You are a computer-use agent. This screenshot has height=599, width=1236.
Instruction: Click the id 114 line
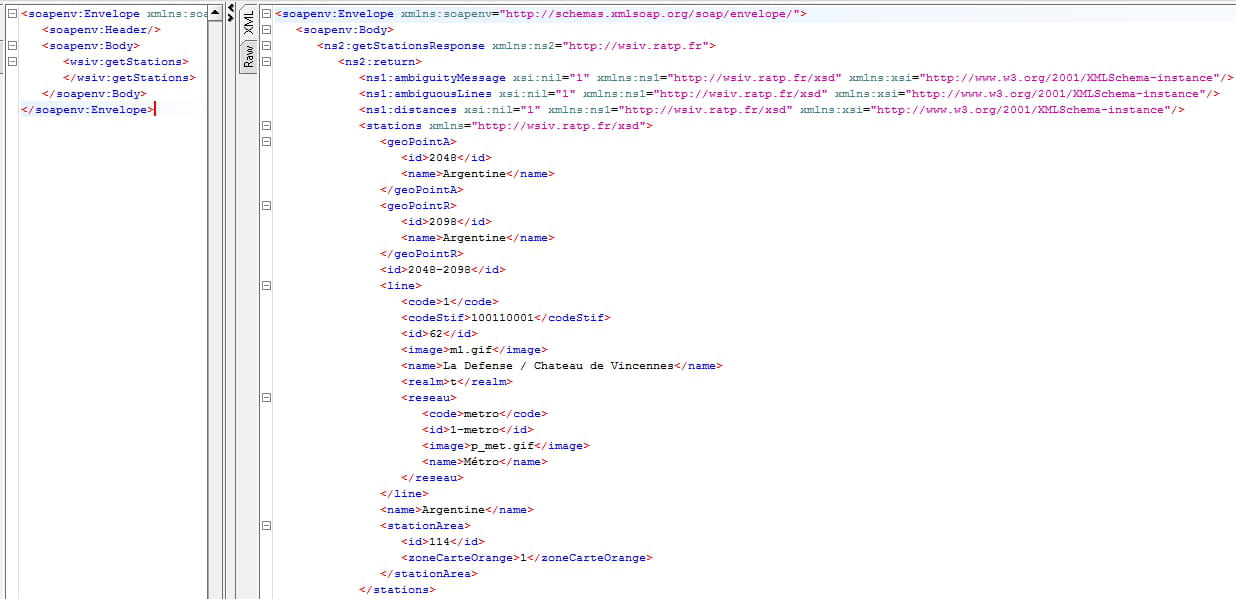pos(443,542)
